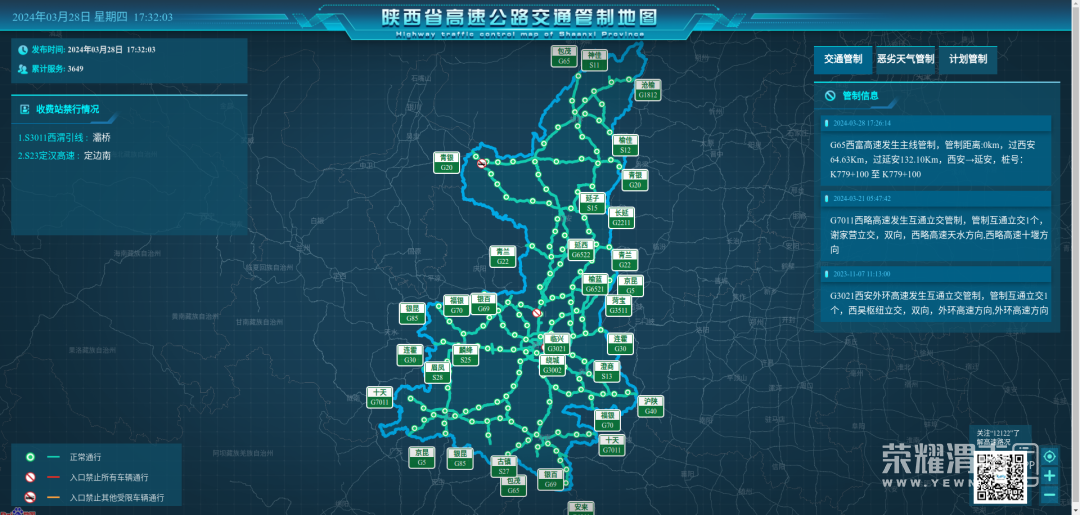Zoom out with the minus button

tap(1049, 495)
